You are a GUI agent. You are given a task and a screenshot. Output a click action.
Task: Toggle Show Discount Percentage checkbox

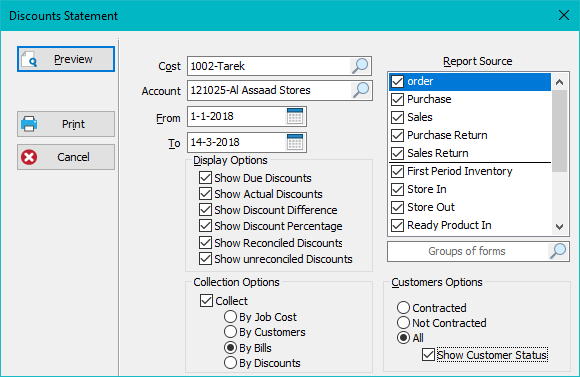[205, 226]
